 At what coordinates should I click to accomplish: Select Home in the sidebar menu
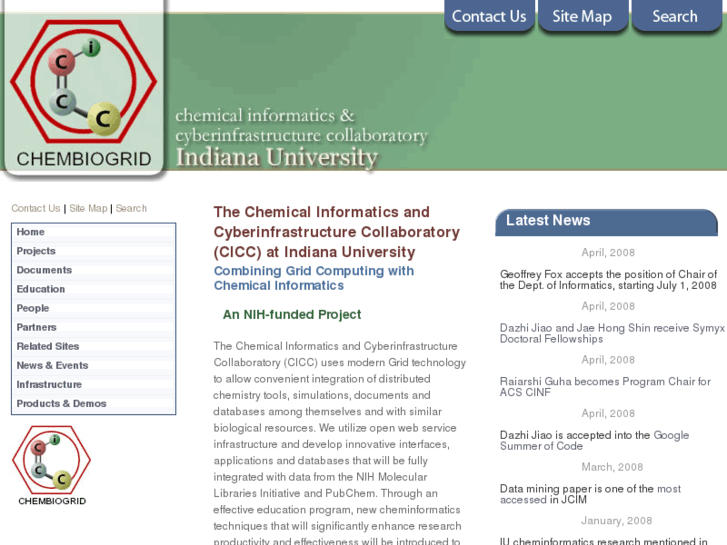coord(94,232)
